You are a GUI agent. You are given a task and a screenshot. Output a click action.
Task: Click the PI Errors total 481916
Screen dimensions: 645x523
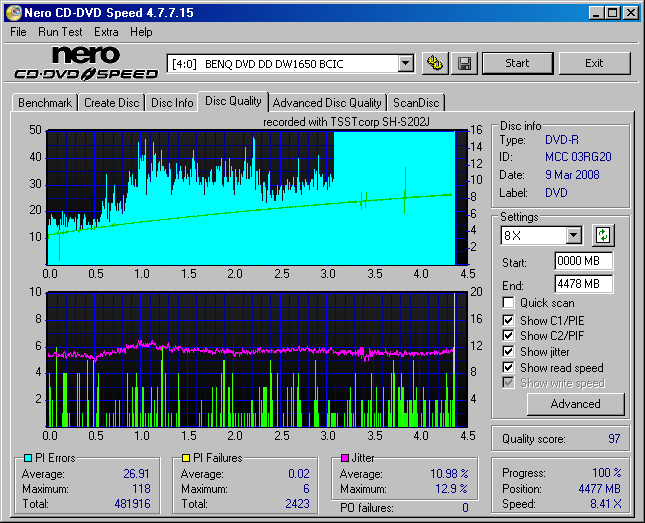[132, 504]
